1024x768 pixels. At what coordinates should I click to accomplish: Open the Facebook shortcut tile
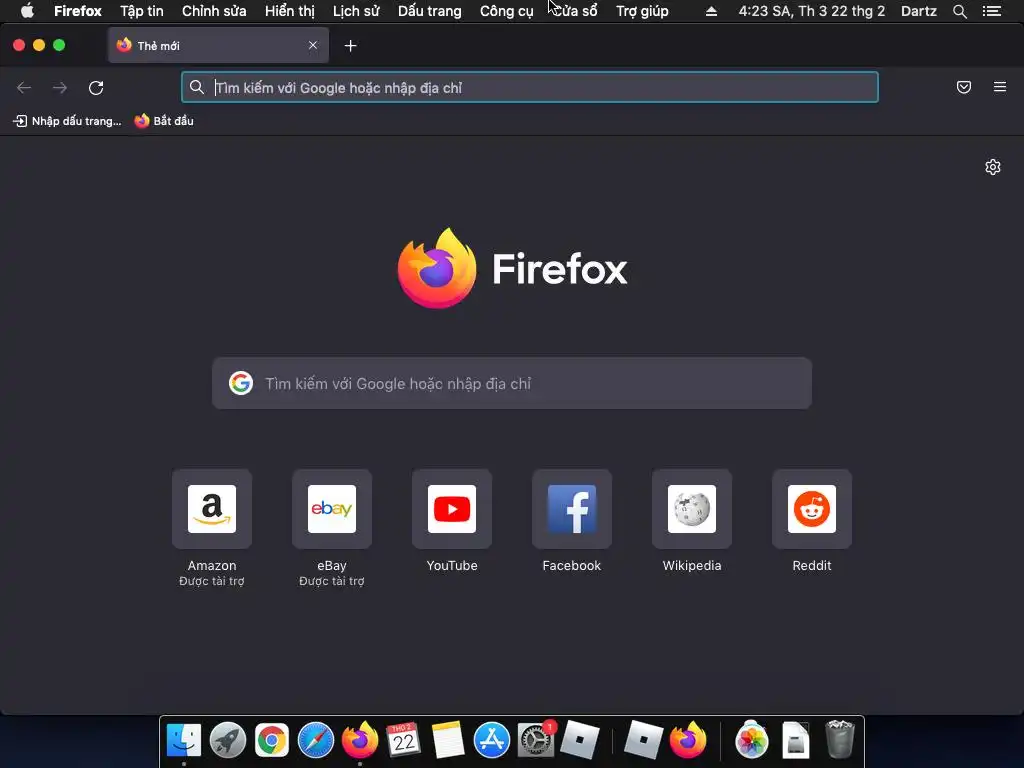pyautogui.click(x=572, y=509)
